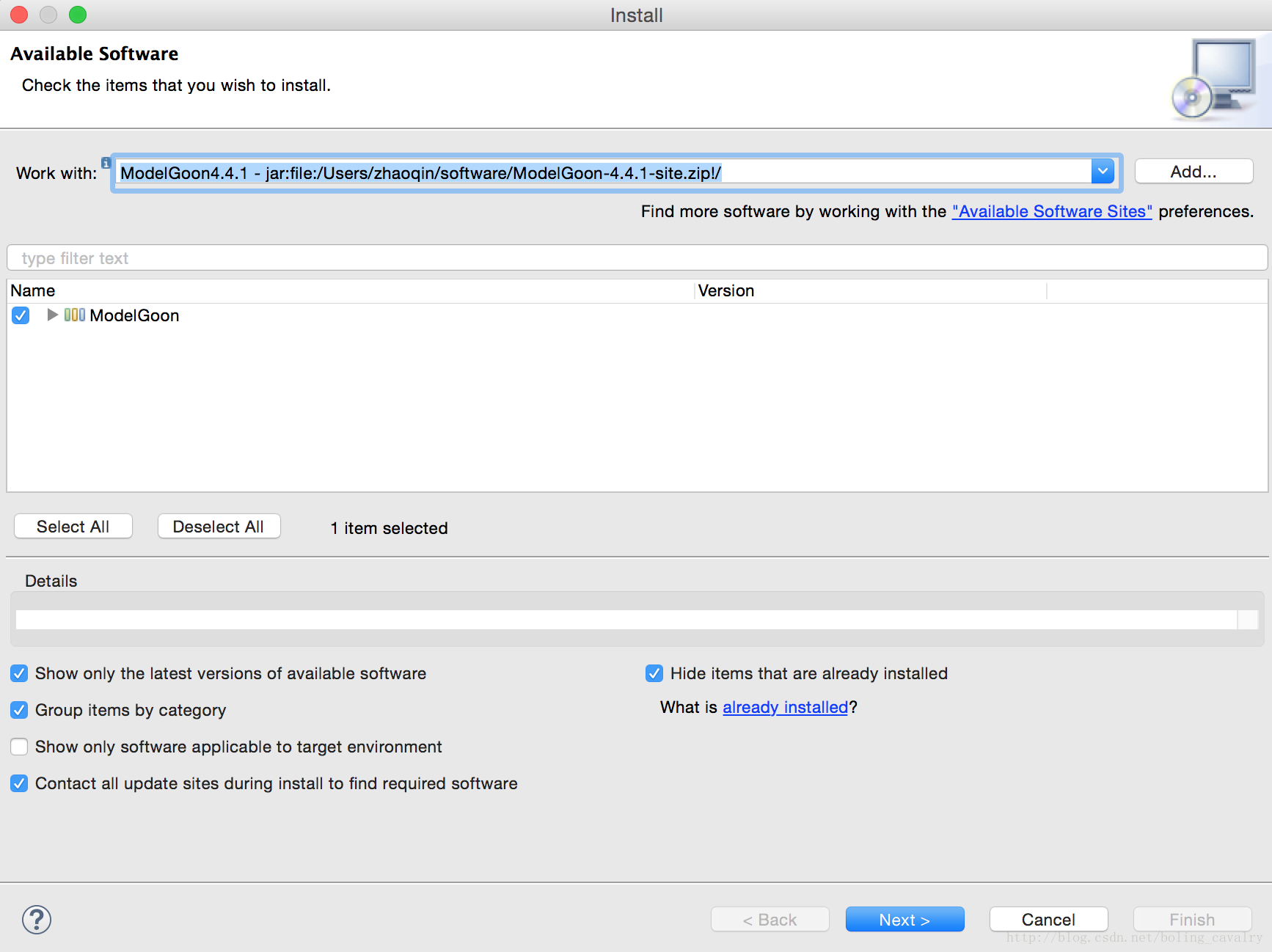Open the Available Software Sites link

click(x=1052, y=211)
